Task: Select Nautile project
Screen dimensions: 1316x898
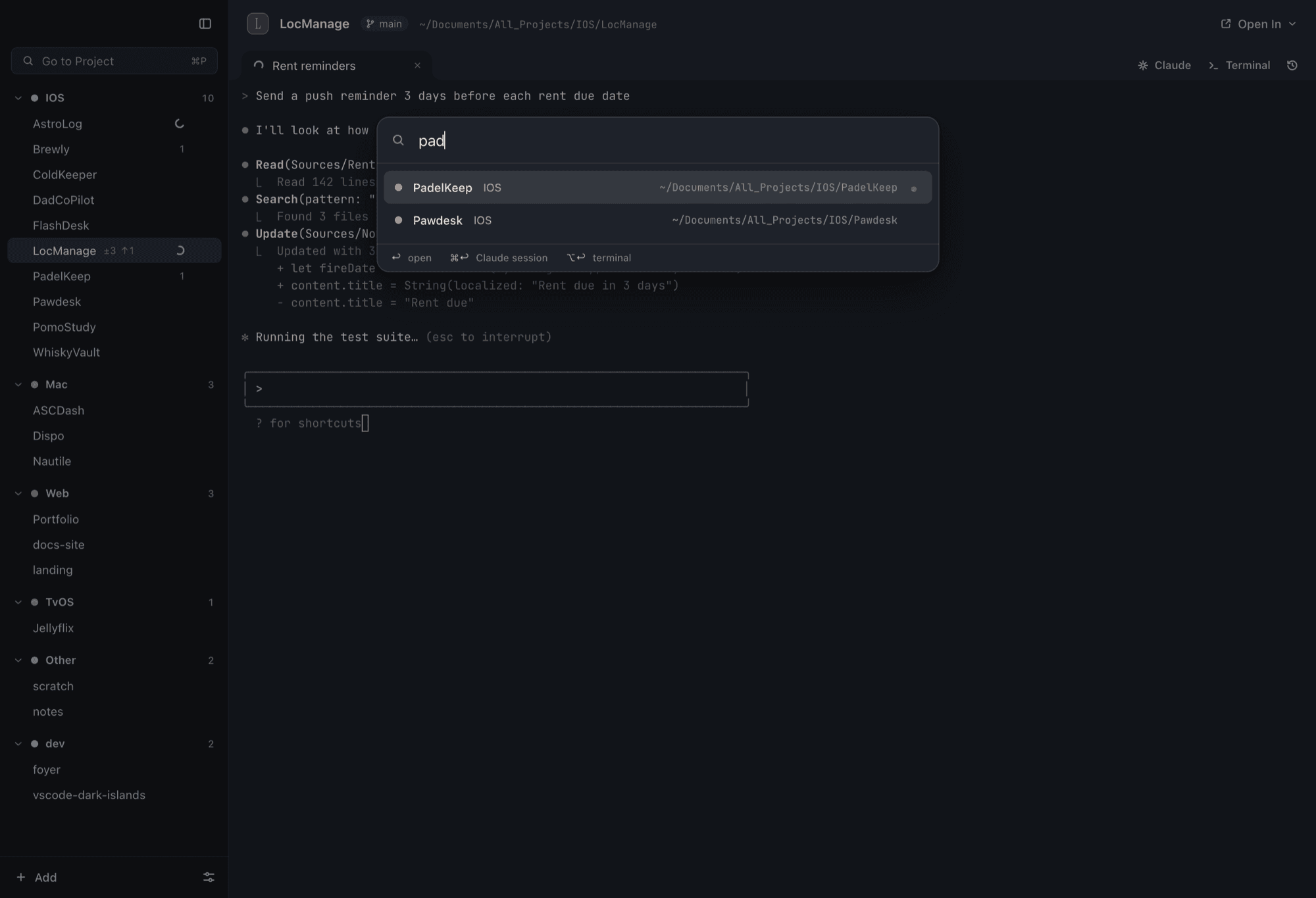Action: pos(114,461)
